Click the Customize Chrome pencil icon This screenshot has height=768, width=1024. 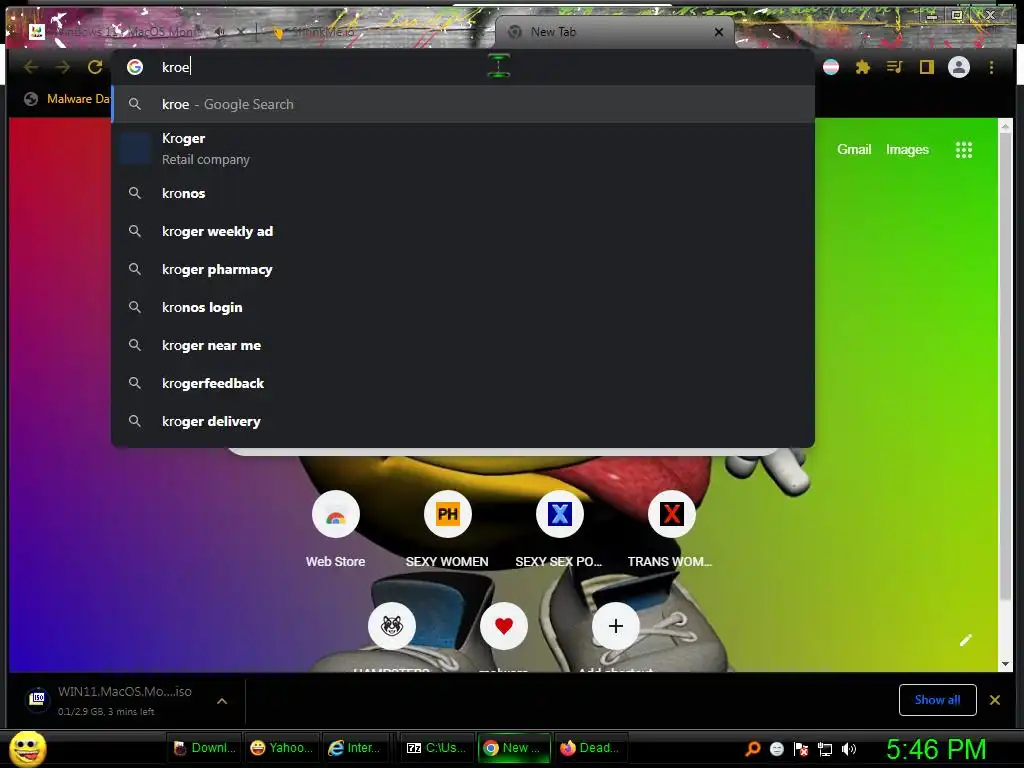[x=966, y=640]
